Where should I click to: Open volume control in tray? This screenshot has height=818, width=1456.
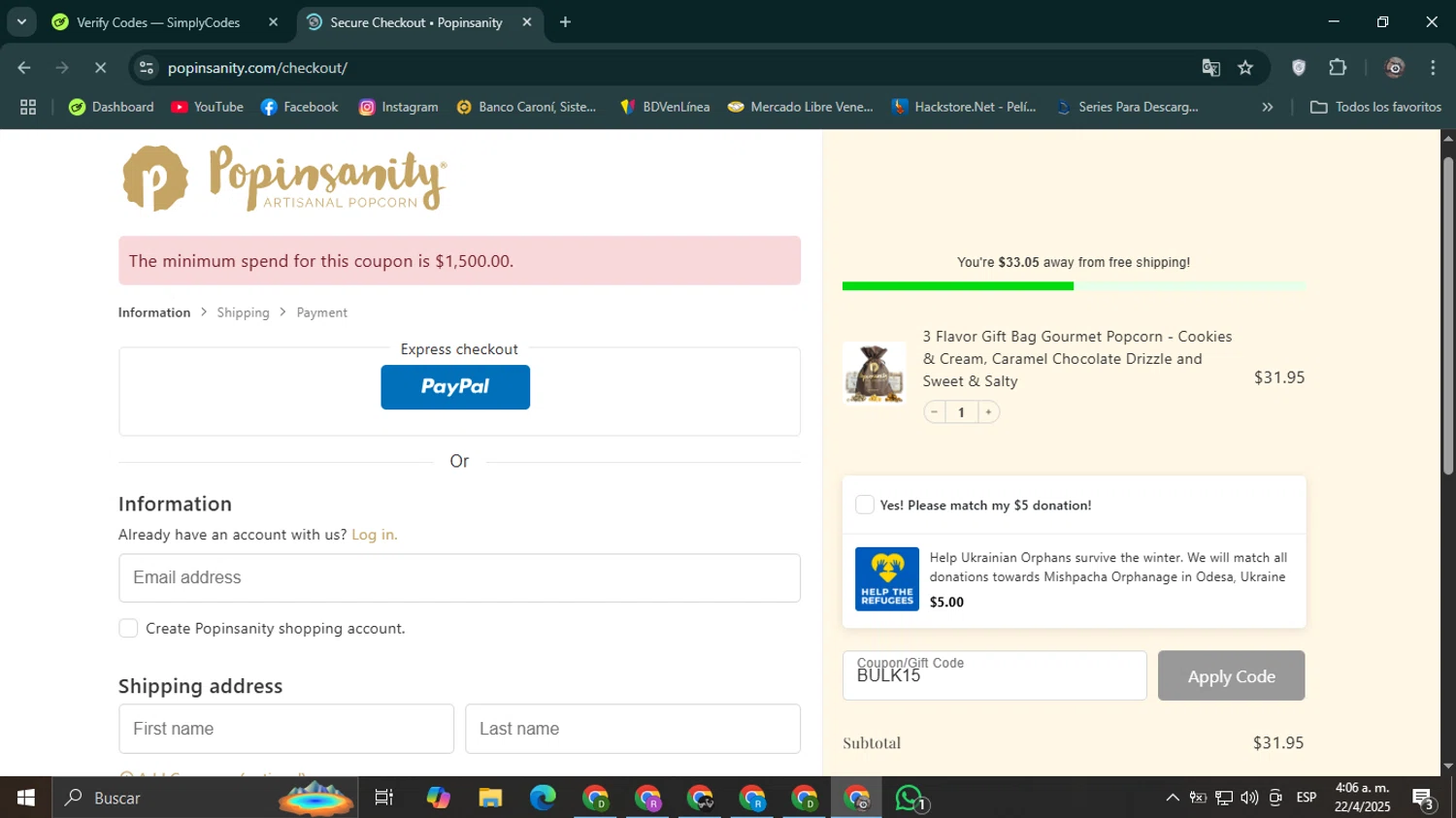coord(1249,798)
